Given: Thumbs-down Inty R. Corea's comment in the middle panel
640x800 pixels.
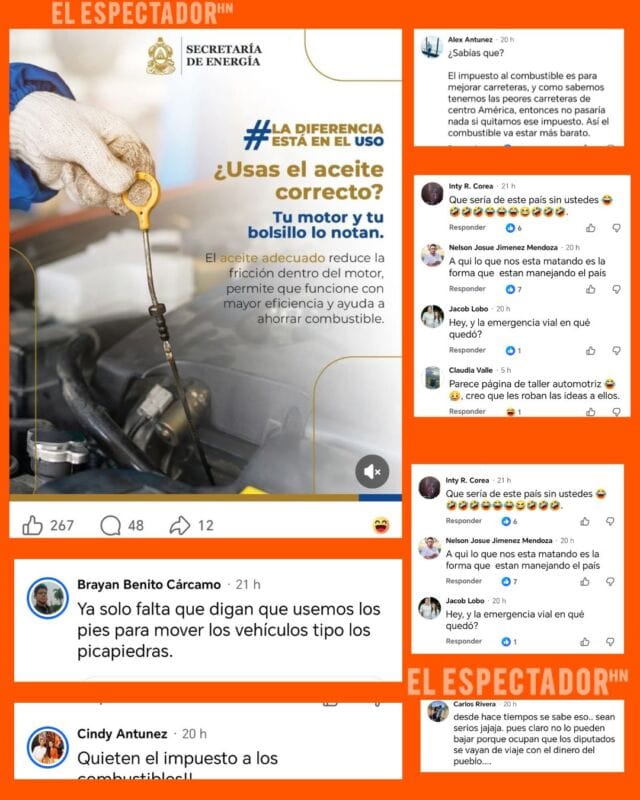Looking at the screenshot, I should click(617, 228).
